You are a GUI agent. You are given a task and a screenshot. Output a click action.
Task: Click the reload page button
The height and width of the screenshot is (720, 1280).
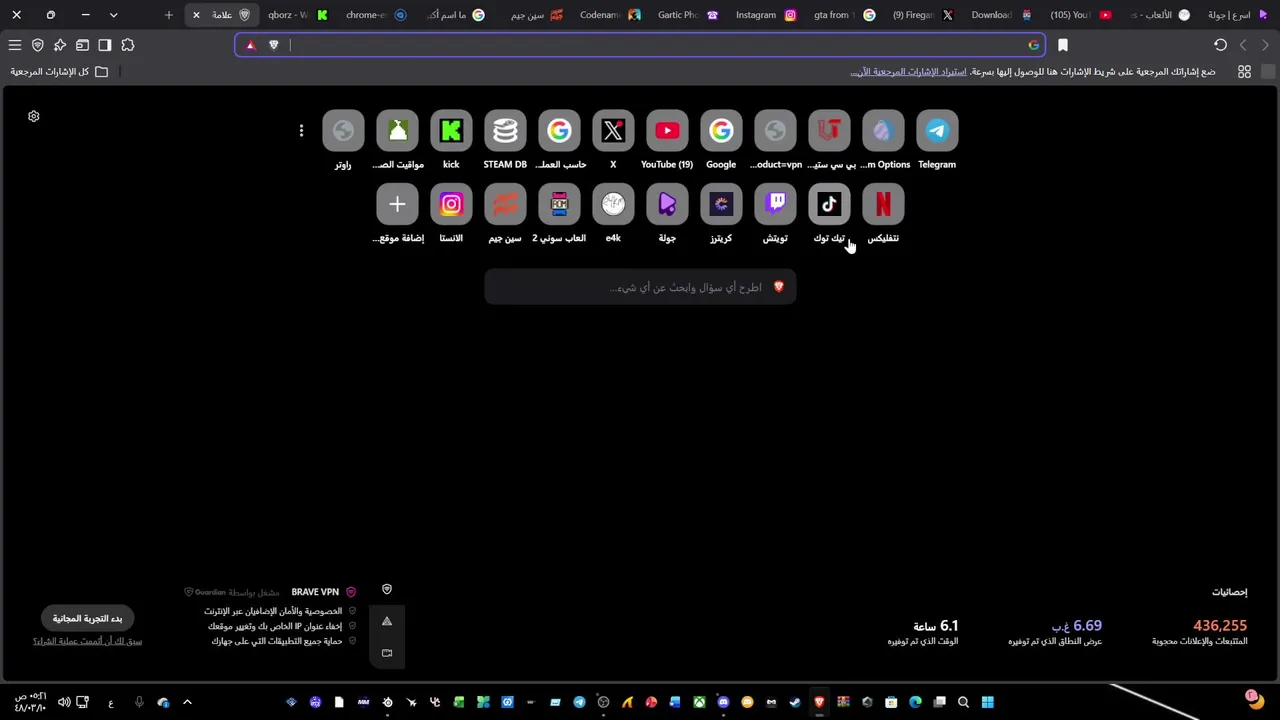1220,45
